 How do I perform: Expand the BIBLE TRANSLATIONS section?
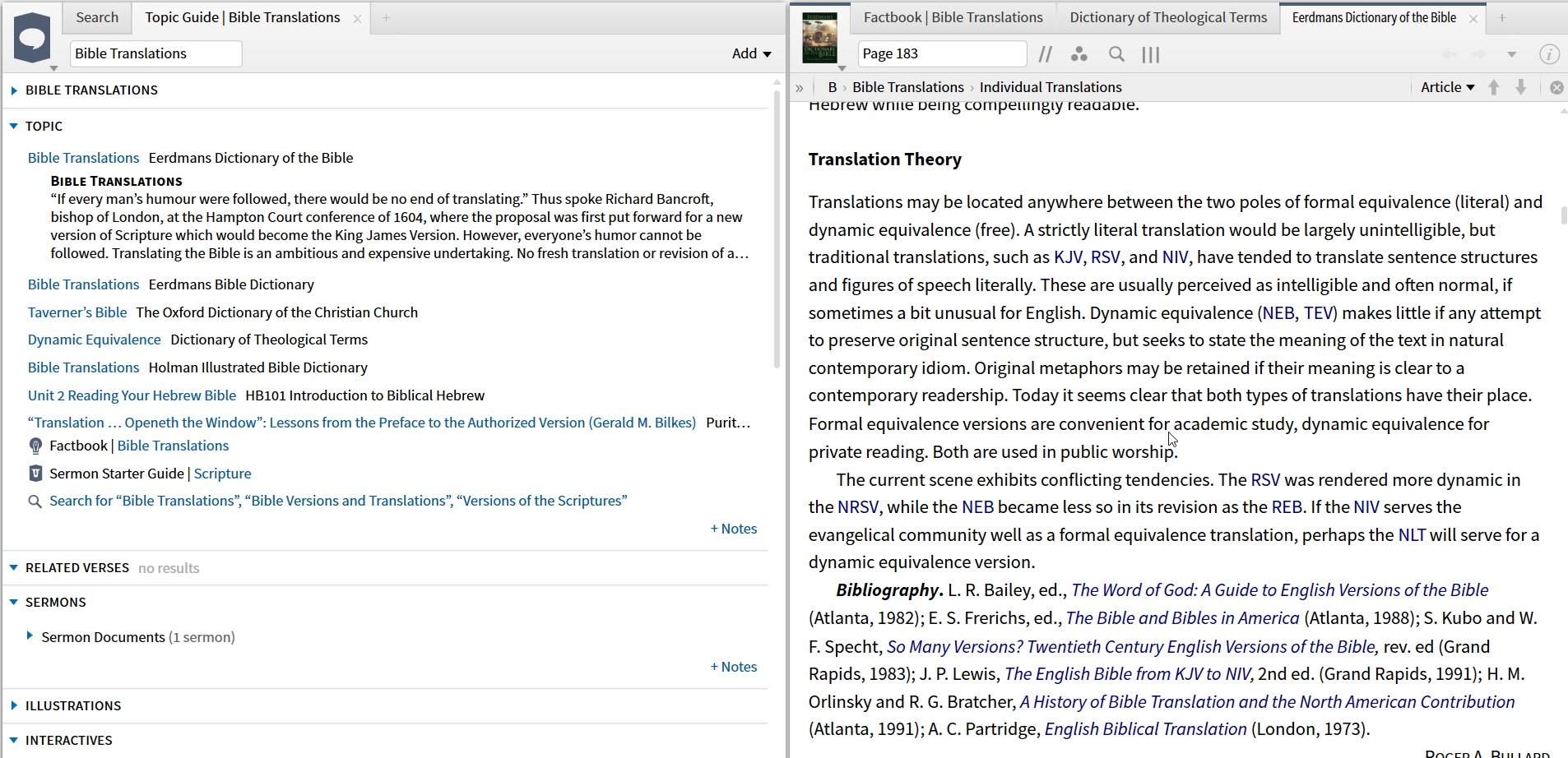[x=14, y=90]
